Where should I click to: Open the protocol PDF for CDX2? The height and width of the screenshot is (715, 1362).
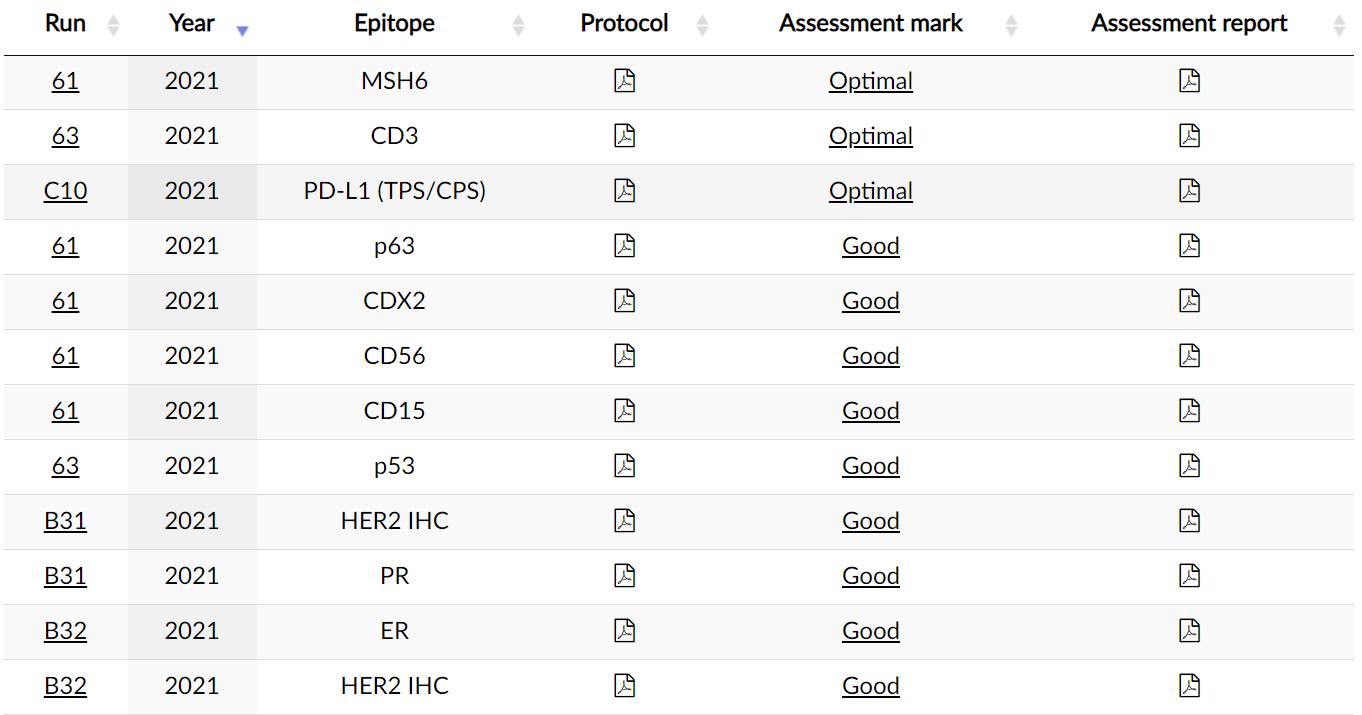coord(624,301)
